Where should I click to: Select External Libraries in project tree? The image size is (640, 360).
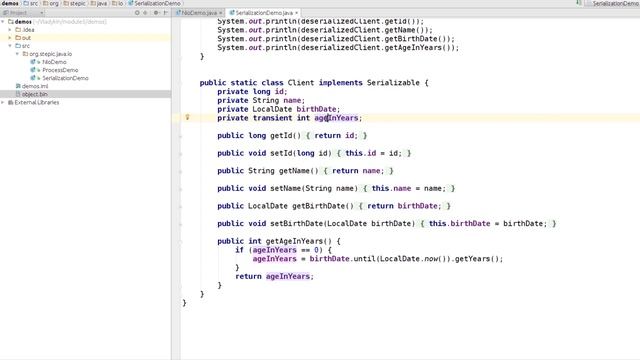pyautogui.click(x=37, y=102)
